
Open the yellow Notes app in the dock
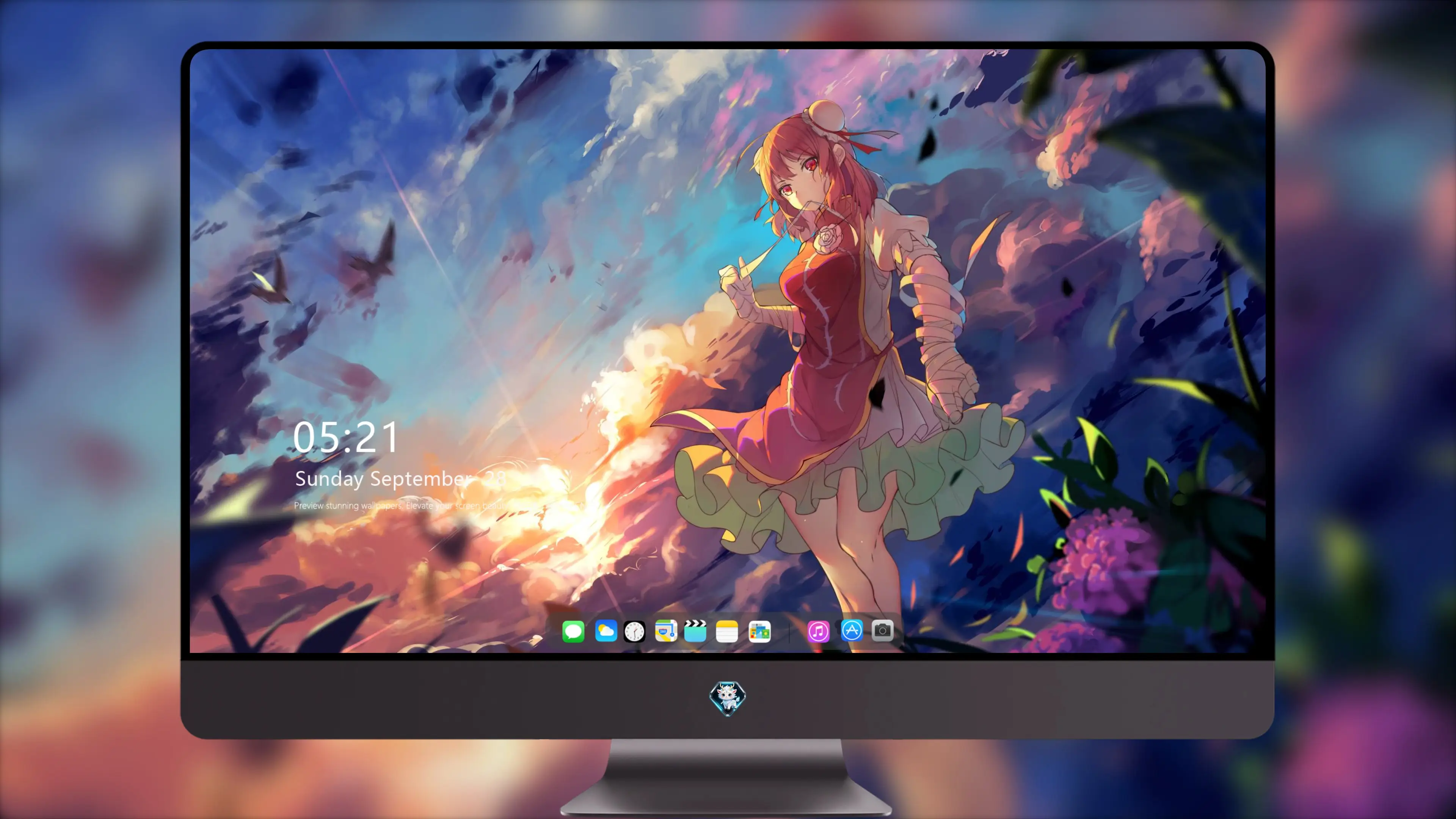[727, 631]
